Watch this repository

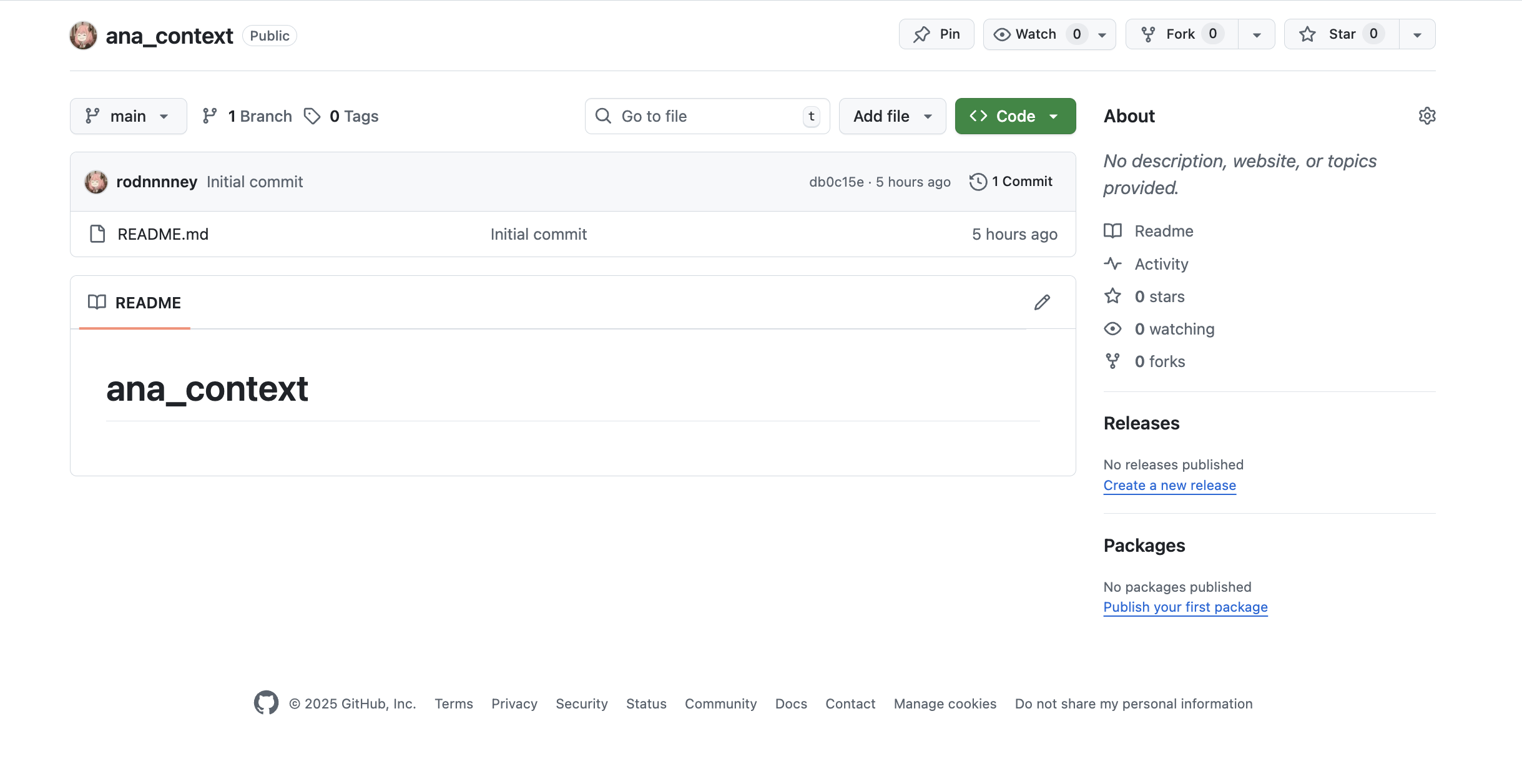coord(1033,34)
